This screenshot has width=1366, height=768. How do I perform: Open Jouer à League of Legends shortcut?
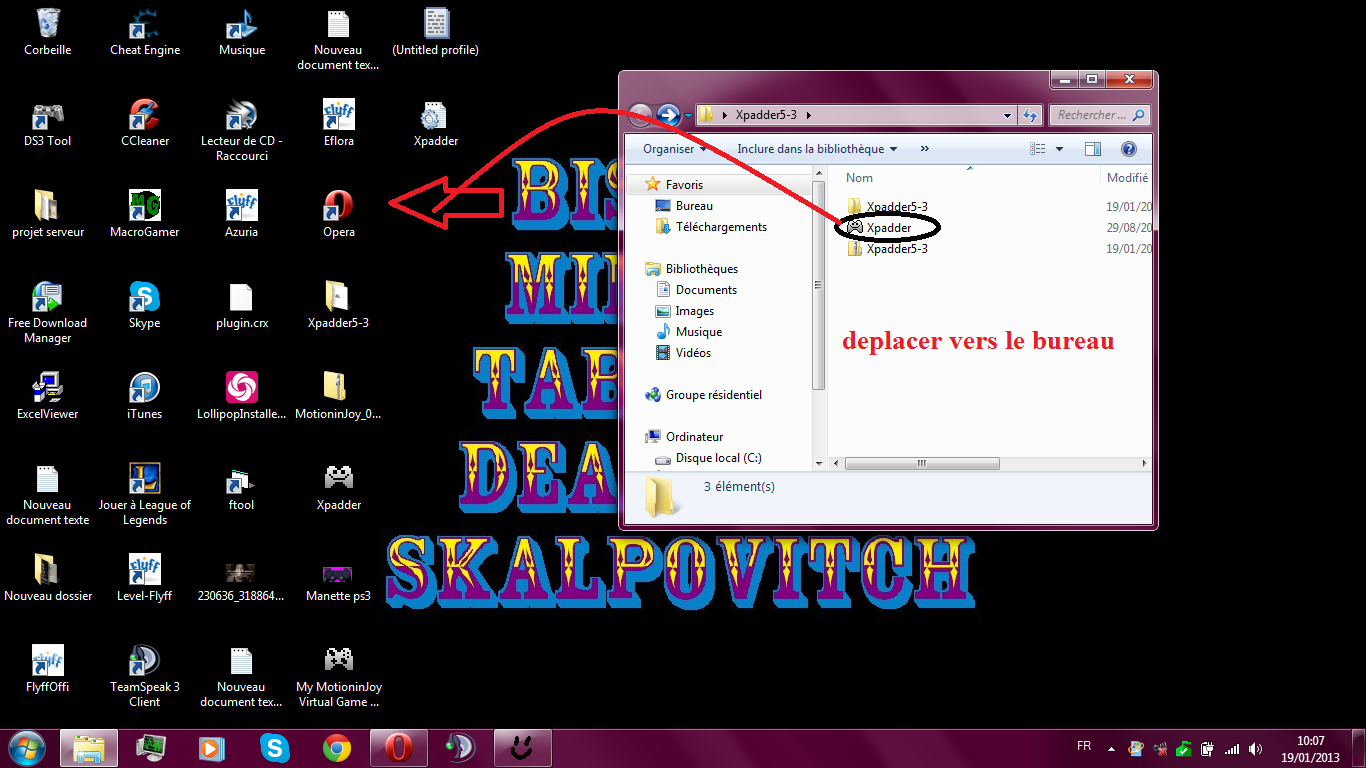(x=145, y=495)
